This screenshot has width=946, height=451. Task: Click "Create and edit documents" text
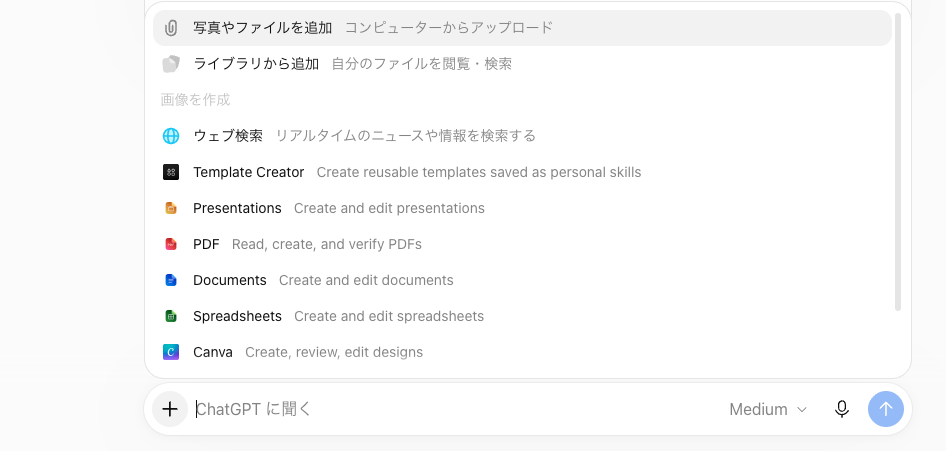[x=366, y=280]
